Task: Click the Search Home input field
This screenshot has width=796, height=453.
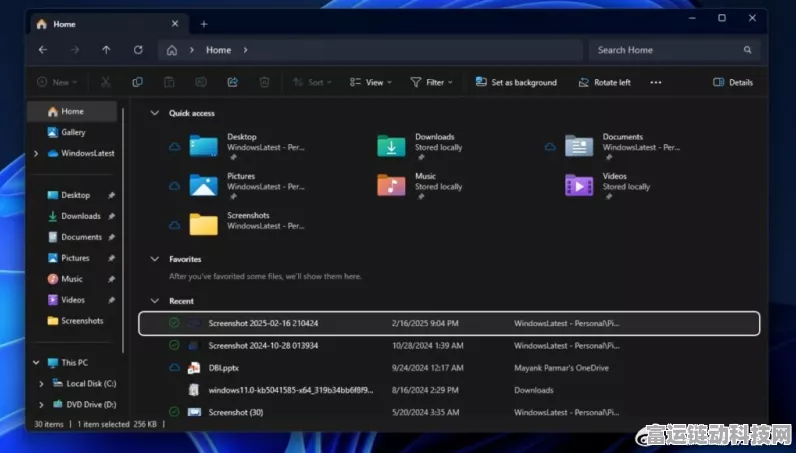Action: [x=674, y=50]
